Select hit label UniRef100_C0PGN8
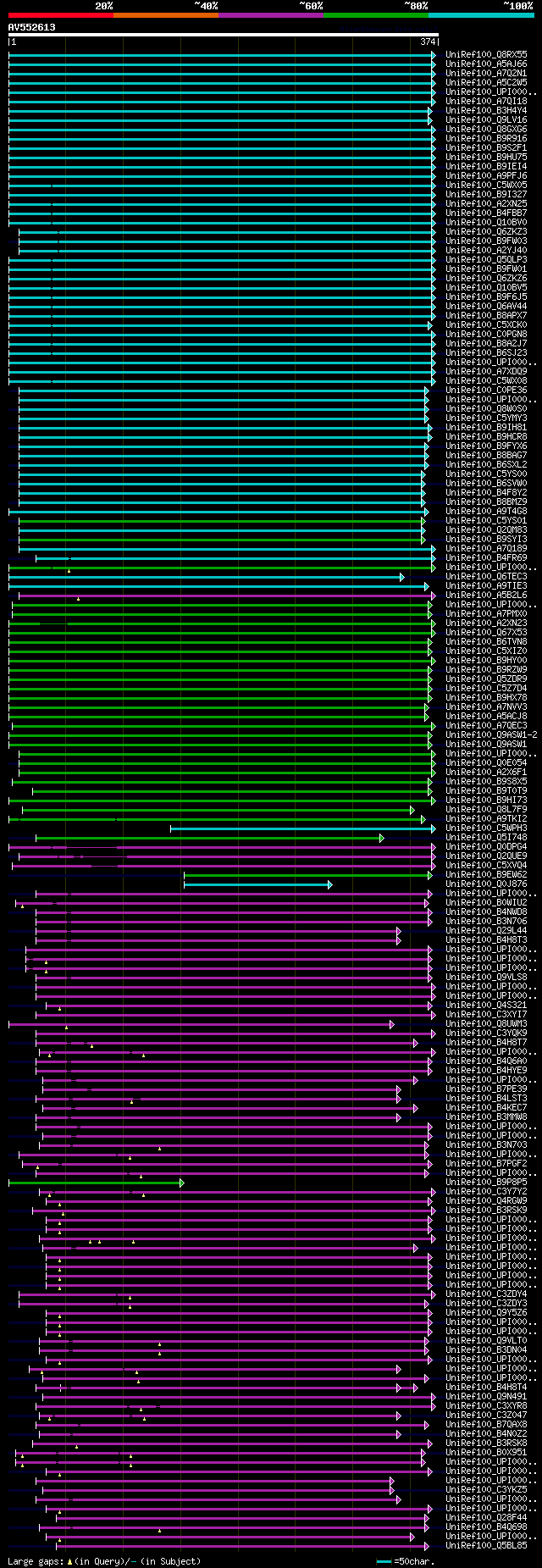 pos(486,335)
